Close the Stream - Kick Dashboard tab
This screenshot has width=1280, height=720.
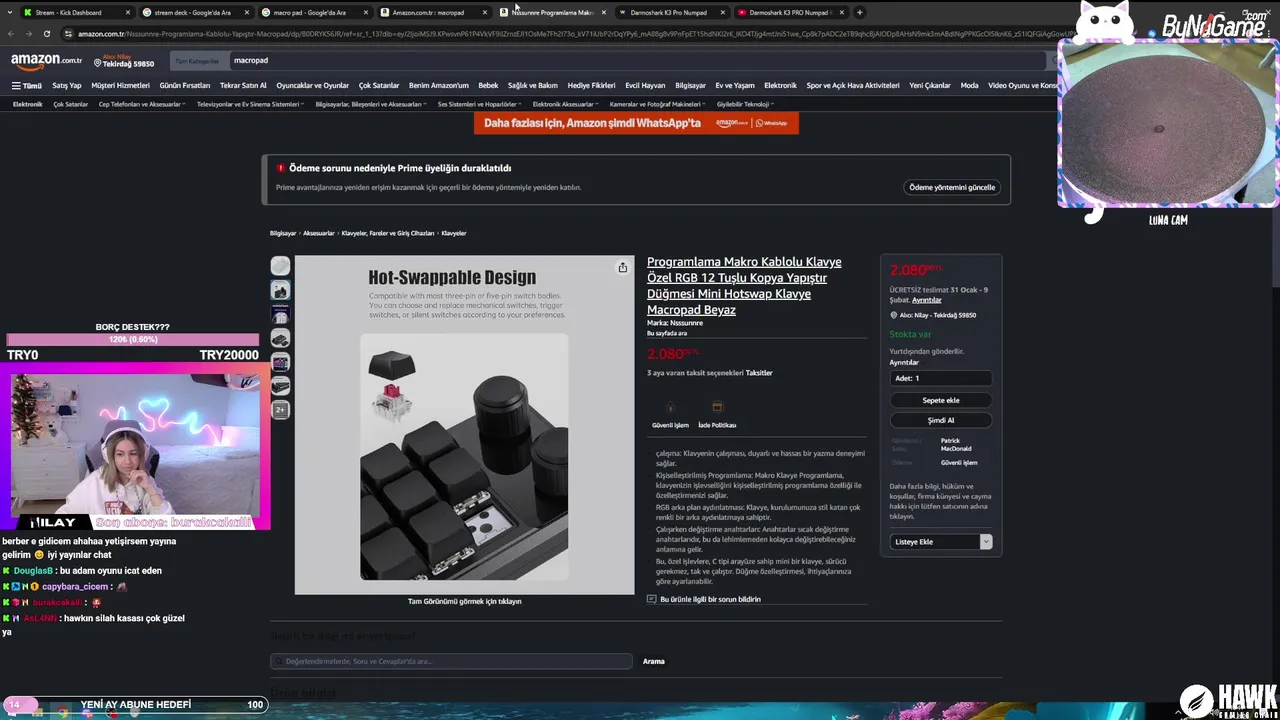pyautogui.click(x=128, y=12)
